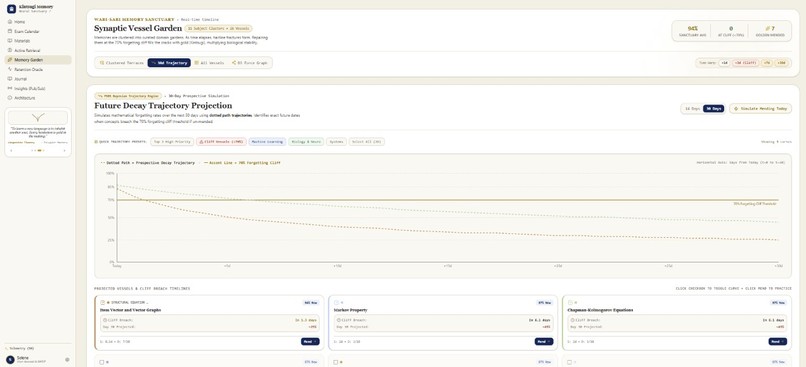The image size is (806, 367).
Task: Open the Journal page
Action: [x=38, y=79]
